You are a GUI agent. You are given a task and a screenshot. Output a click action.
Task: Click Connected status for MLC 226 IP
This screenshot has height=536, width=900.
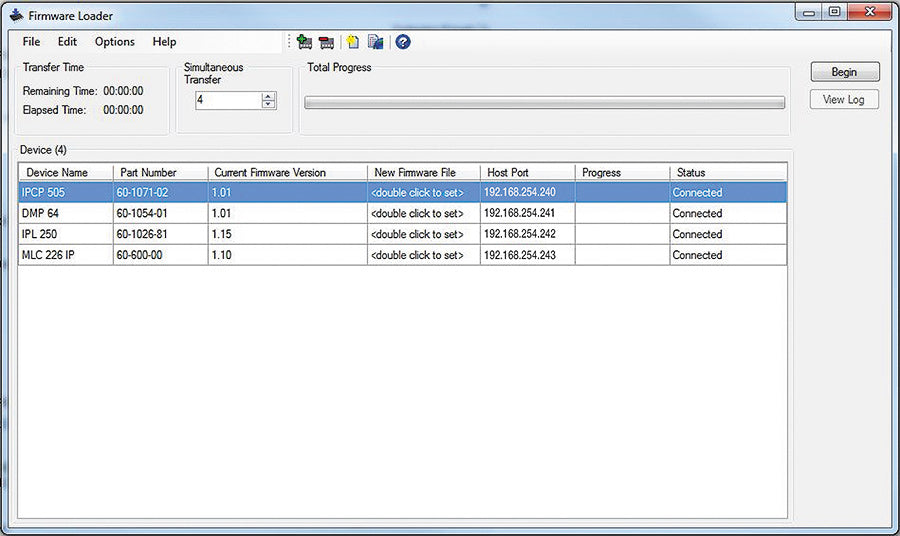(697, 255)
